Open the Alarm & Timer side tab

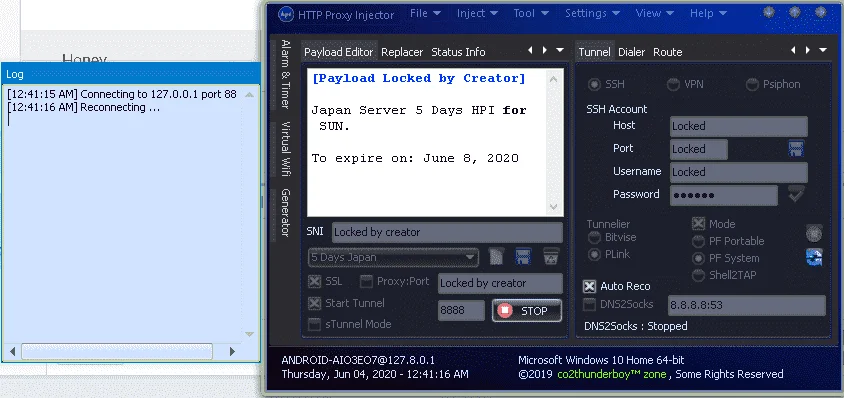click(x=286, y=74)
